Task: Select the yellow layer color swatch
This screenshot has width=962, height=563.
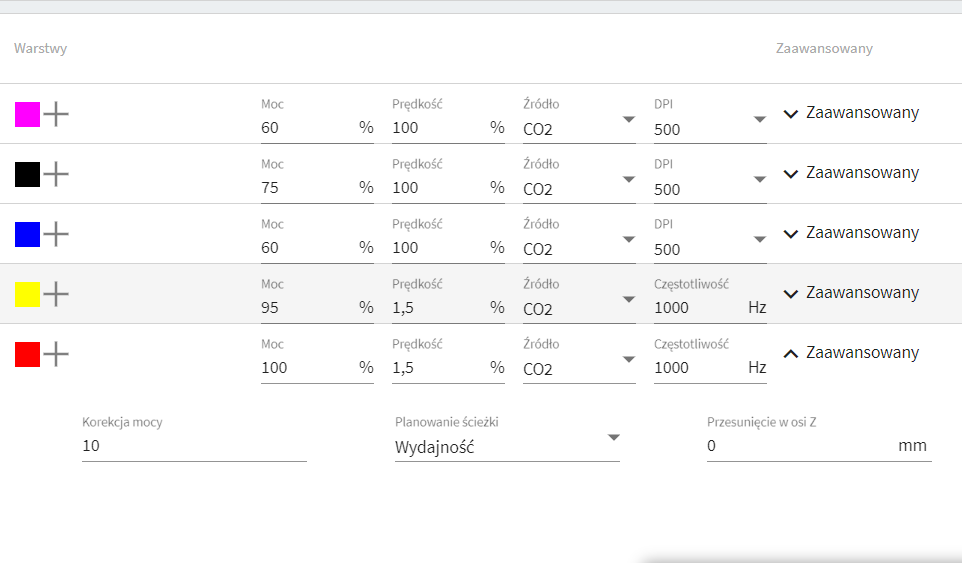Action: point(28,294)
